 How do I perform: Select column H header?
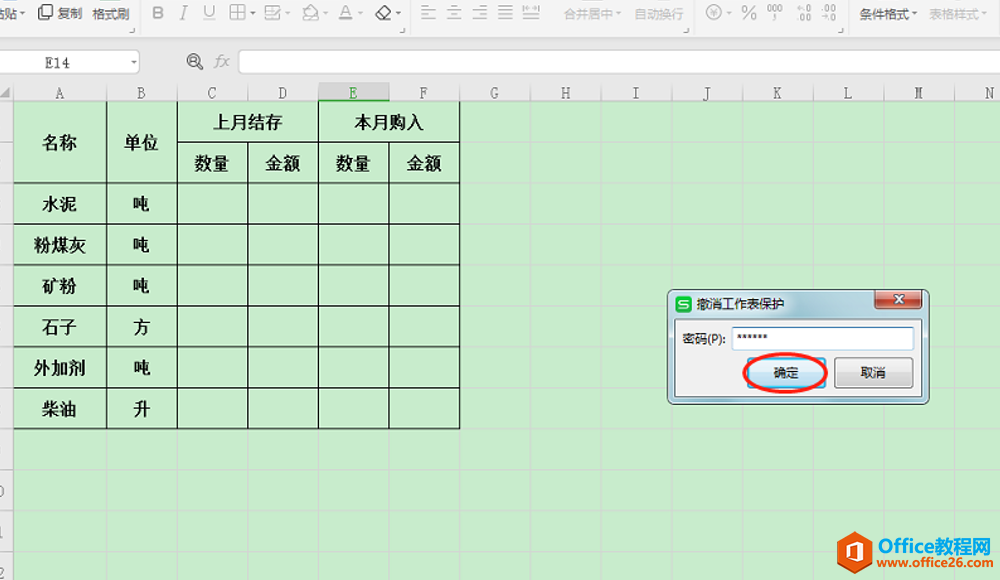coord(566,93)
